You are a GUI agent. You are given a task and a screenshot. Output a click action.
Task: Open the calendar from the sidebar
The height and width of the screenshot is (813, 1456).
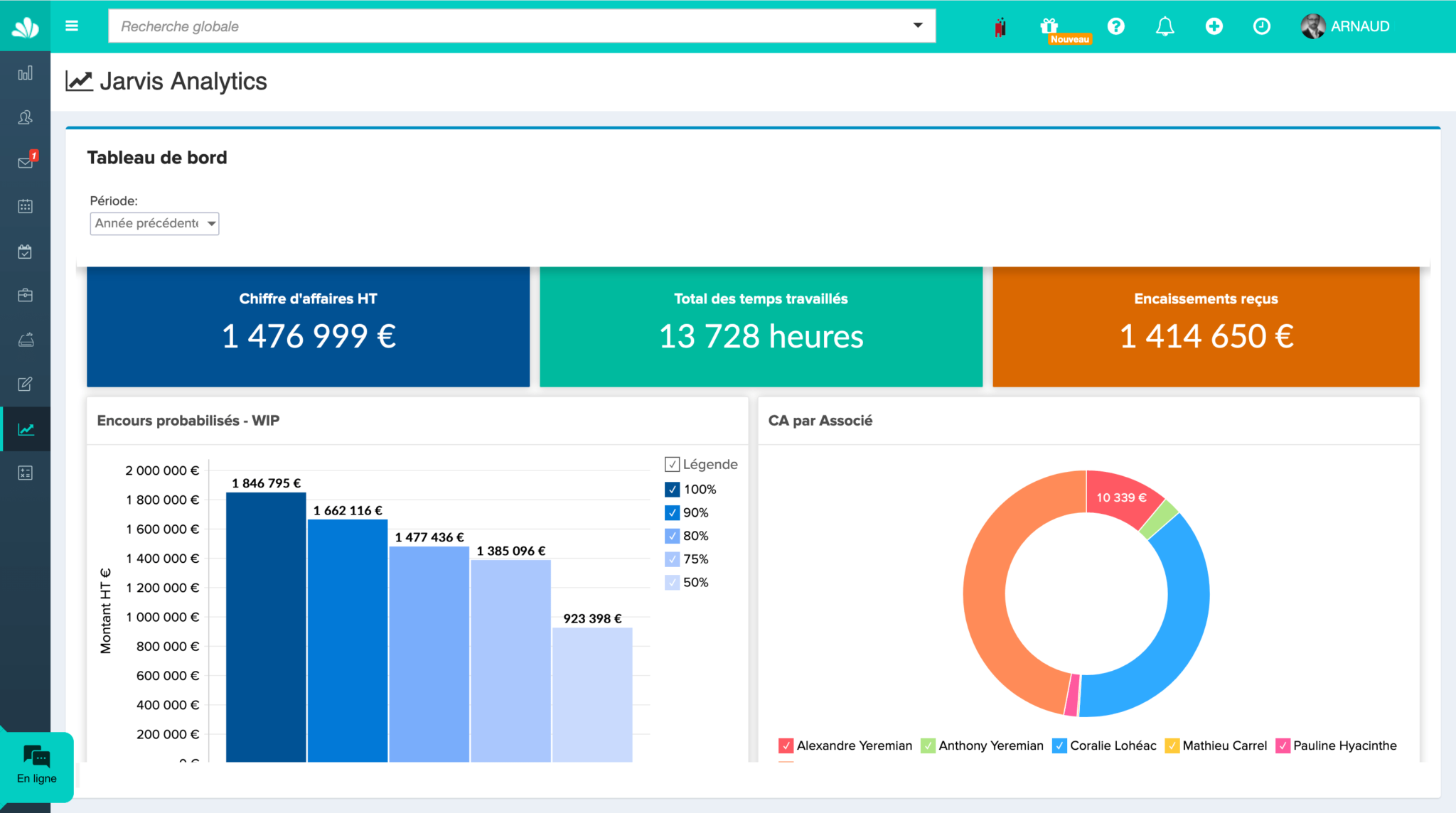tap(26, 206)
